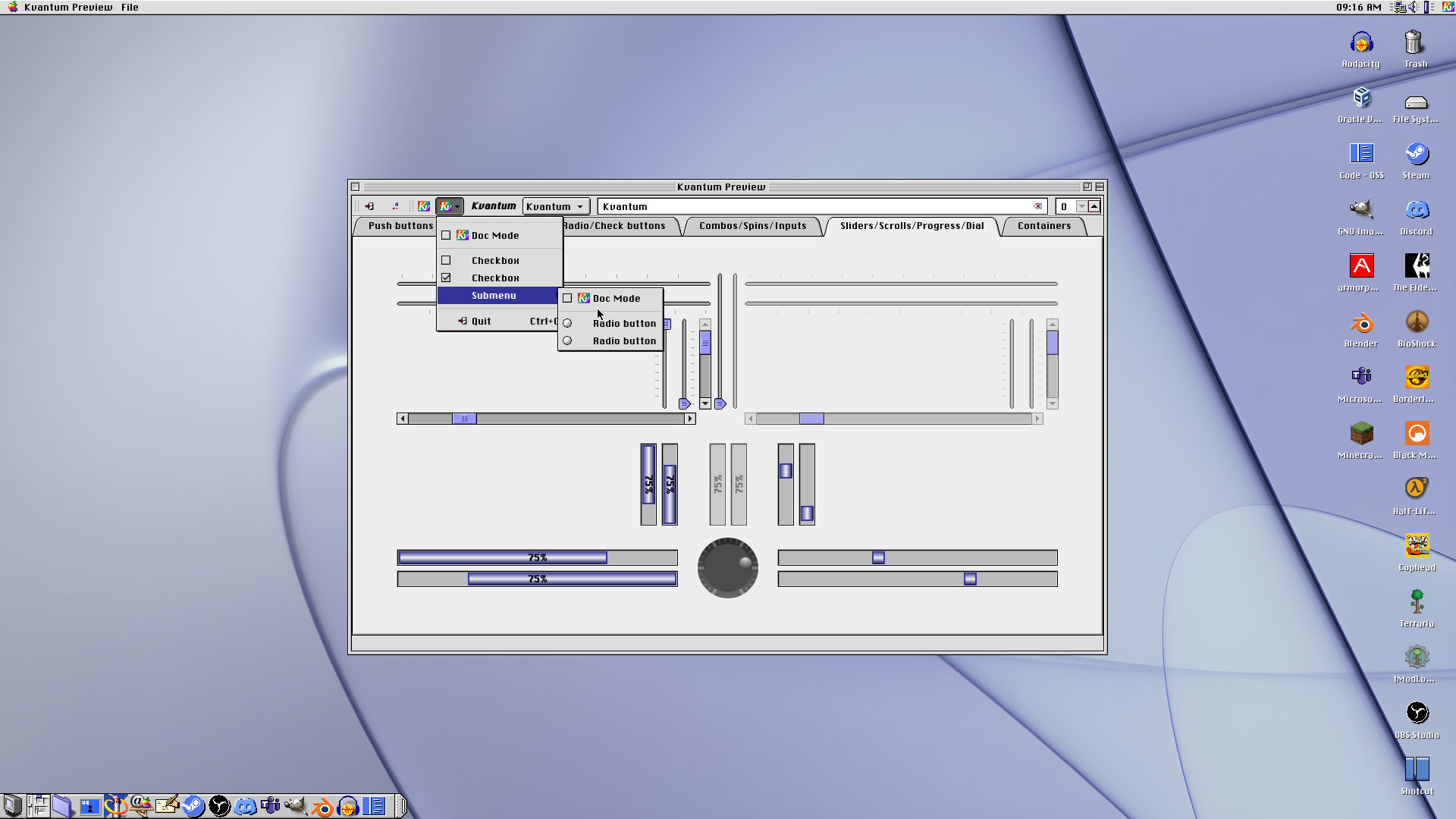Open Steam desktop icon

pyautogui.click(x=1416, y=162)
